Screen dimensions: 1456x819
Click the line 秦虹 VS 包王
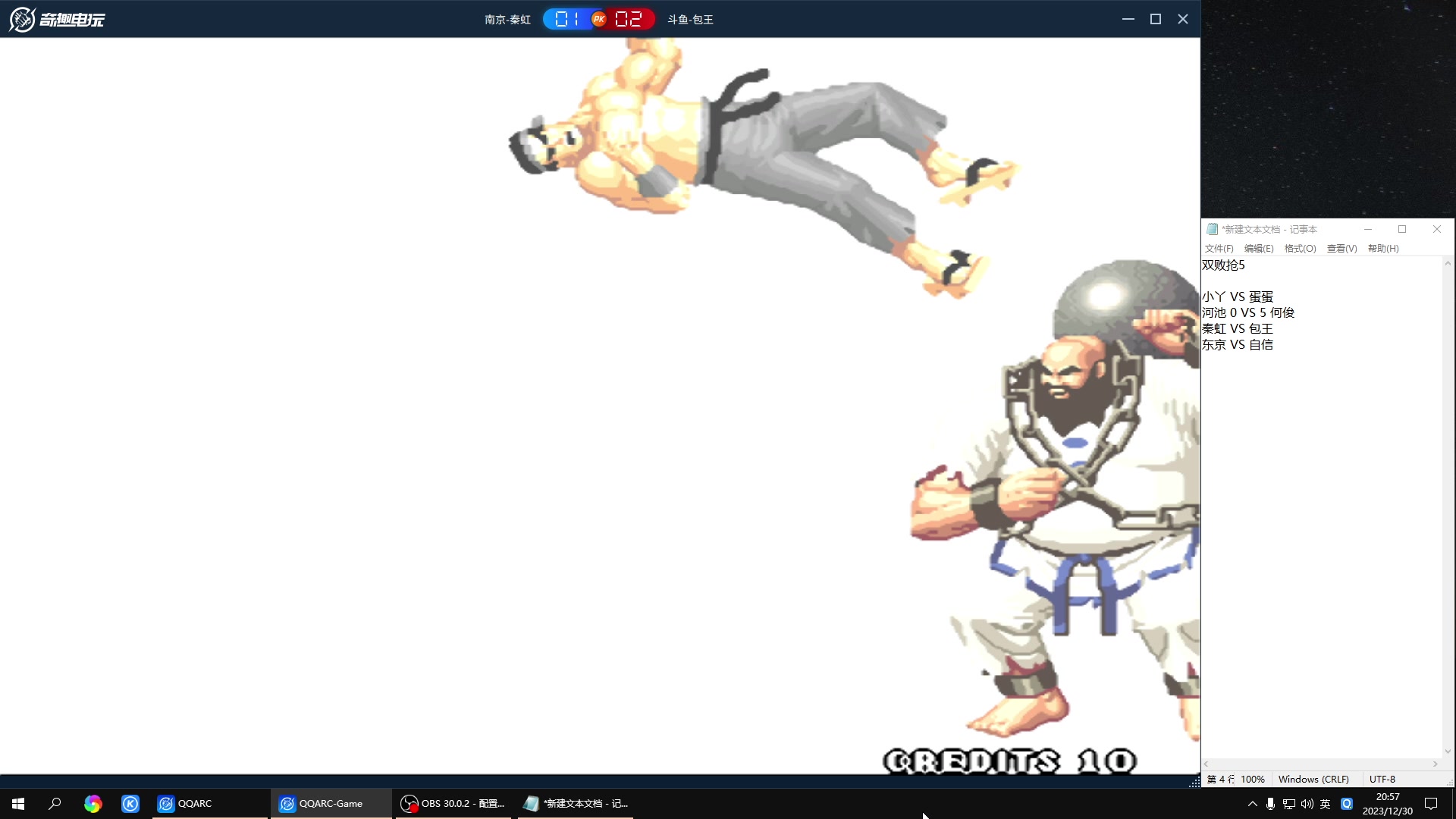(x=1238, y=329)
